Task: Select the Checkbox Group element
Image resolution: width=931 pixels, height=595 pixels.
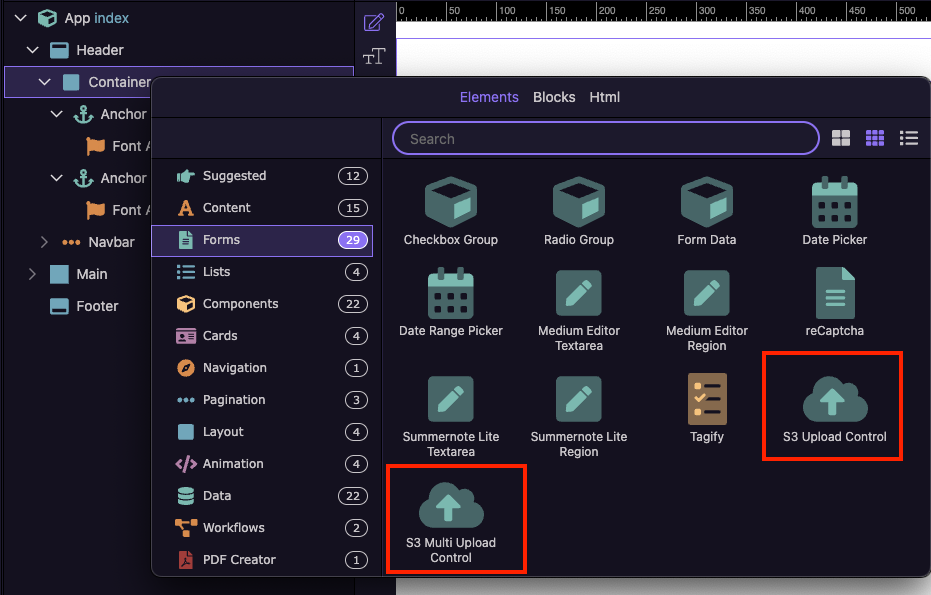Action: [x=451, y=212]
